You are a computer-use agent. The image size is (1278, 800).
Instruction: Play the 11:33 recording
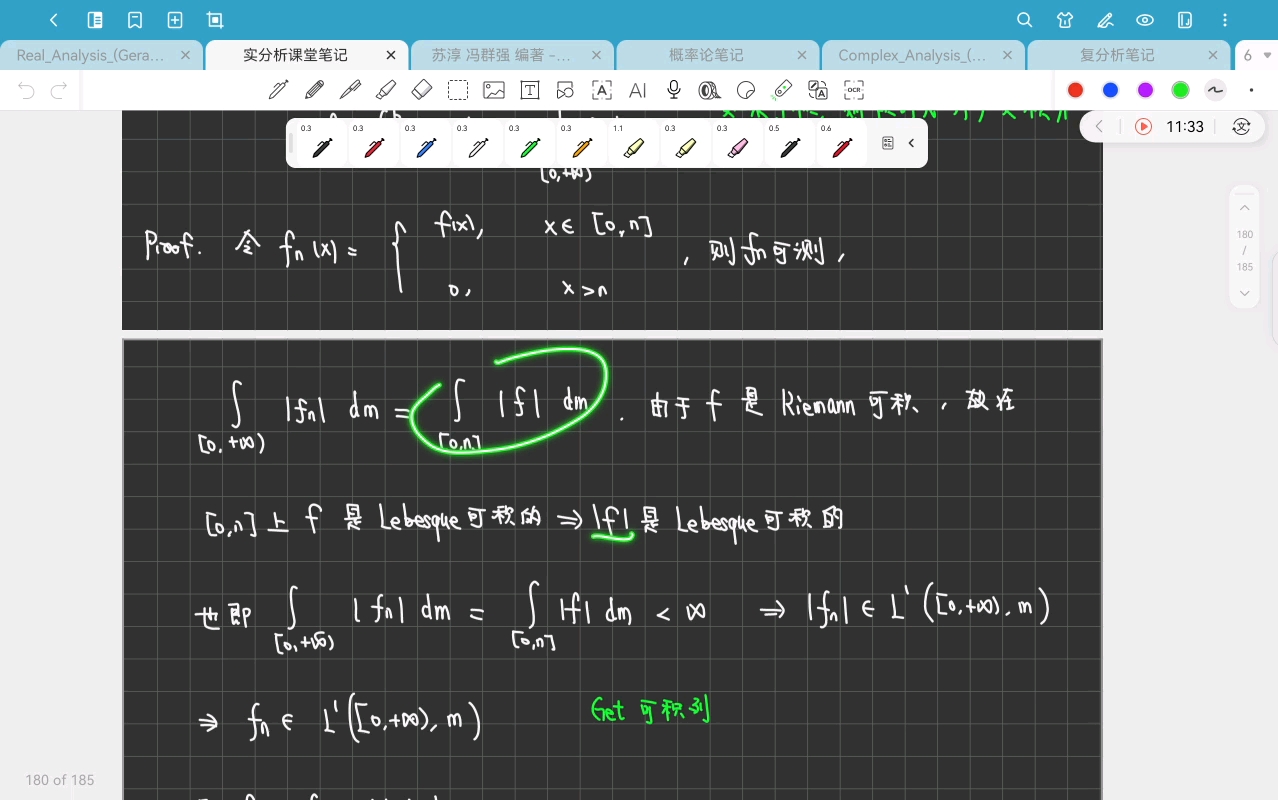click(x=1144, y=126)
